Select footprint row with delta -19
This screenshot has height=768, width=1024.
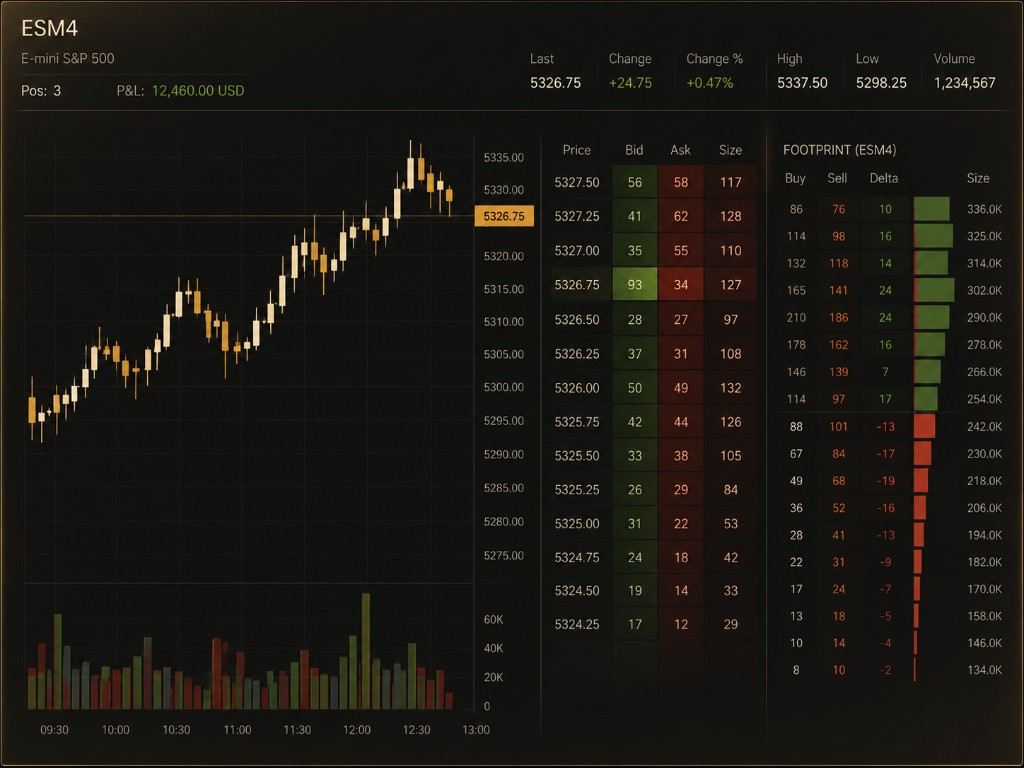(x=893, y=481)
